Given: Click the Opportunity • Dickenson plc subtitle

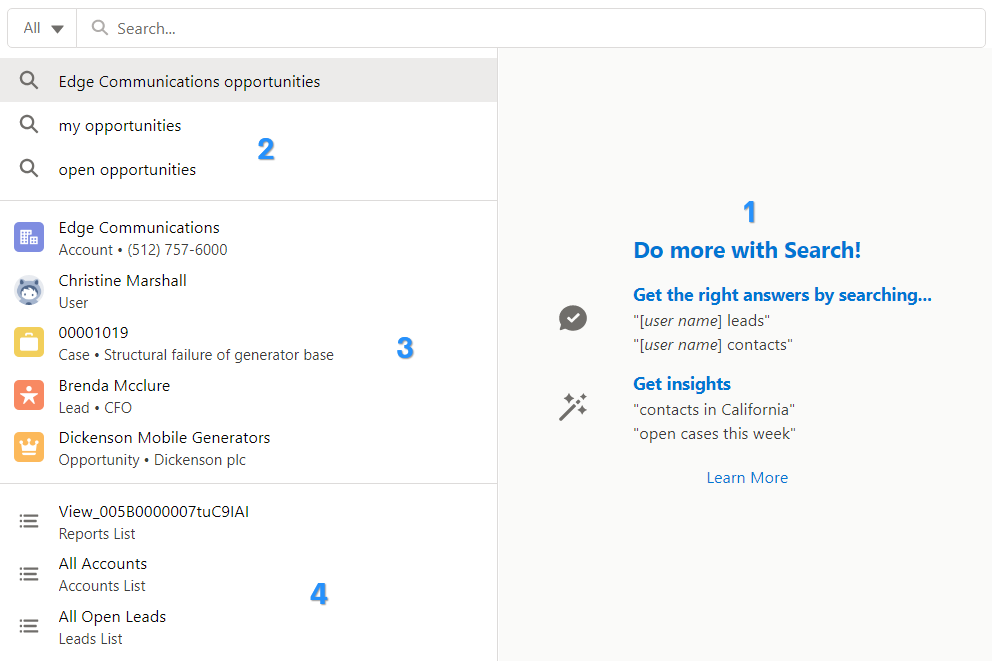Looking at the screenshot, I should pyautogui.click(x=152, y=460).
